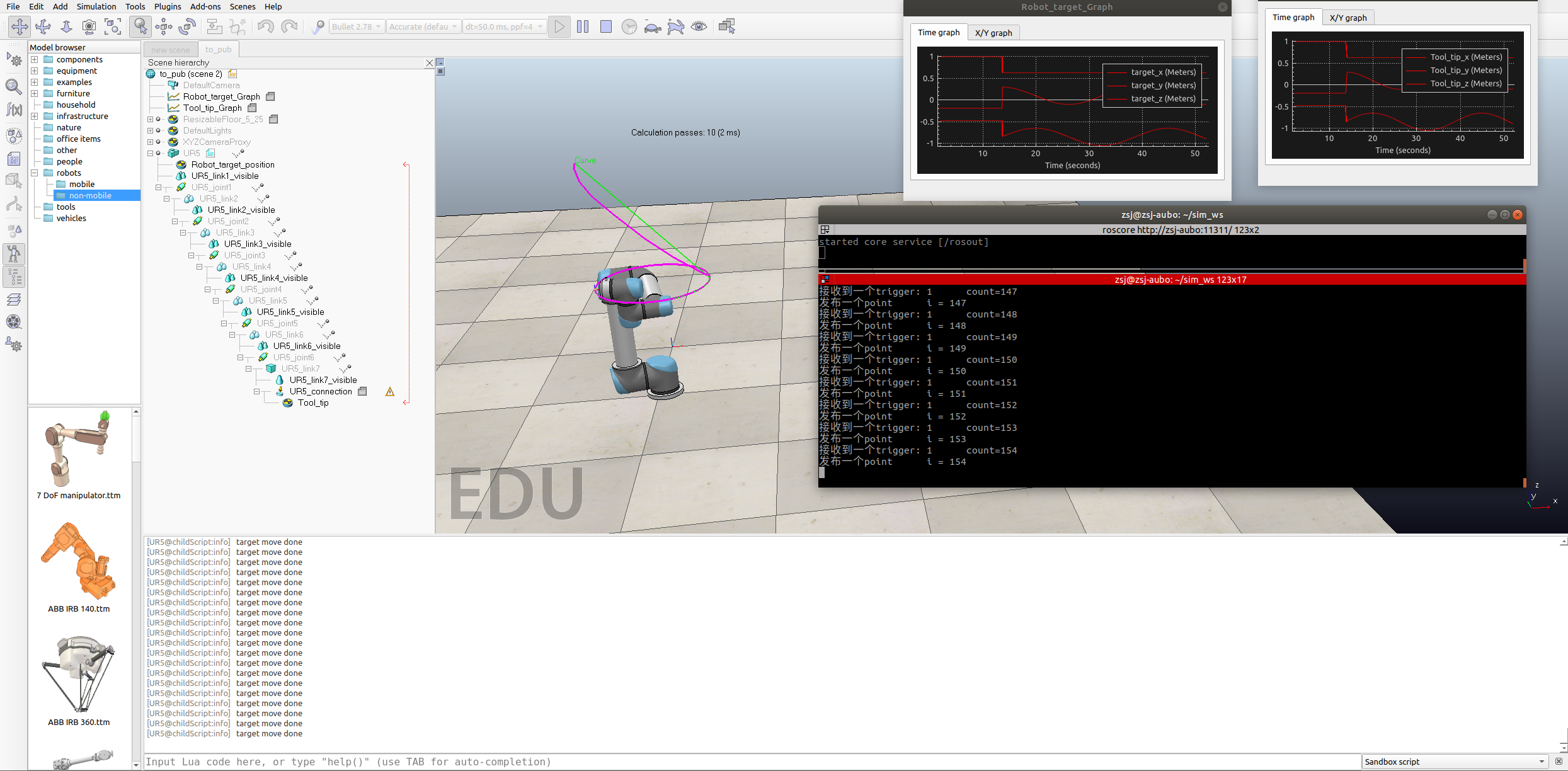Open the video recorder film-reel icon
The height and width of the screenshot is (771, 1568).
tap(14, 322)
